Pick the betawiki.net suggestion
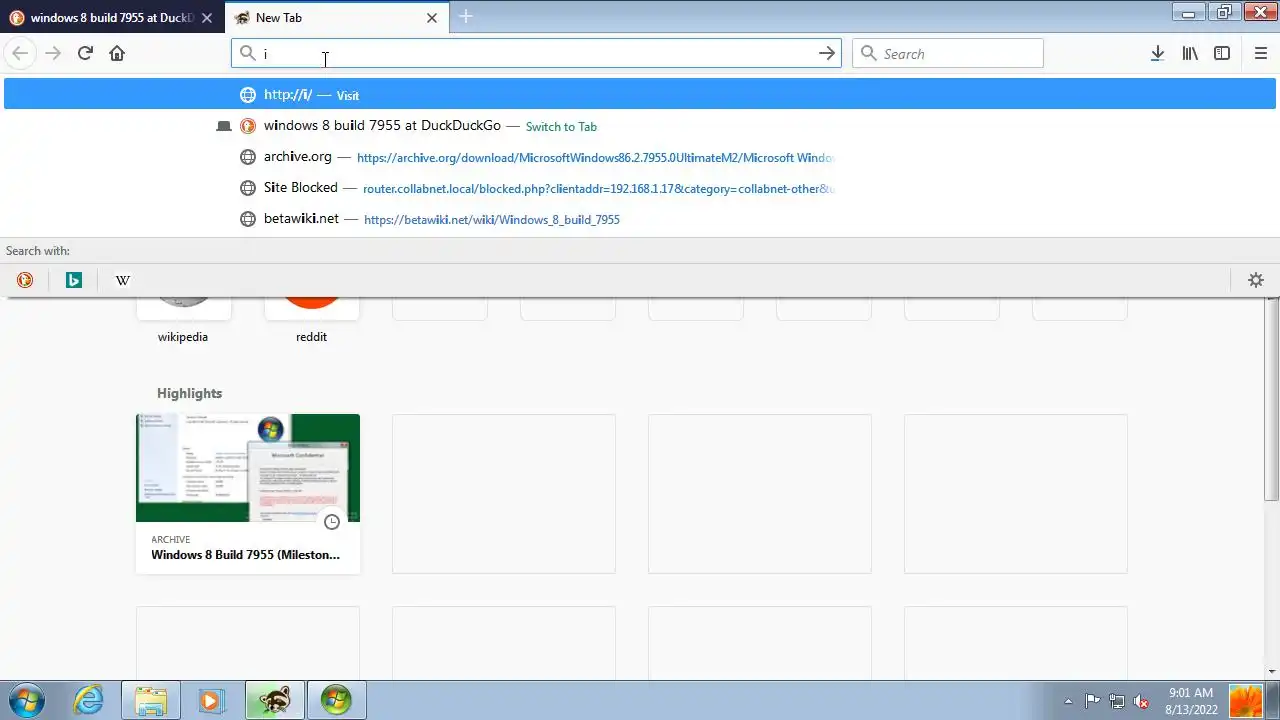Viewport: 1280px width, 720px height. (x=640, y=219)
